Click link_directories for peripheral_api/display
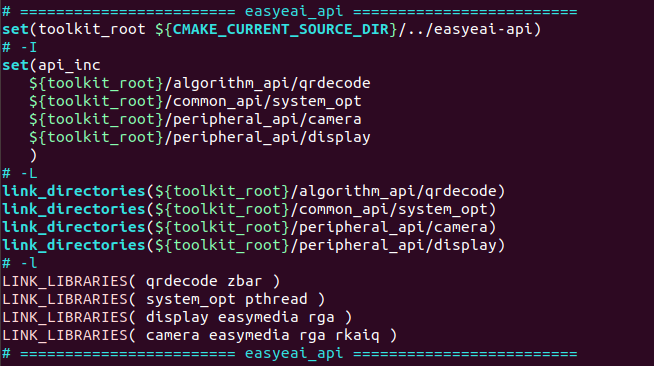Screen dimensions: 654x366 [254, 245]
